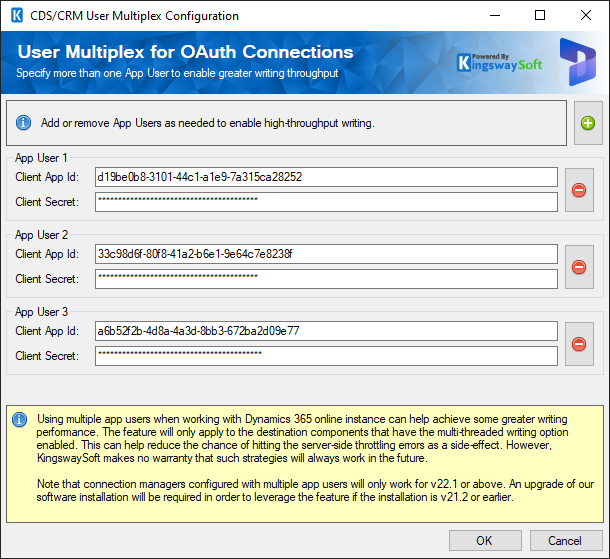Click Client Secret label under App User 2
Image resolution: width=610 pixels, height=559 pixels.
click(47, 279)
